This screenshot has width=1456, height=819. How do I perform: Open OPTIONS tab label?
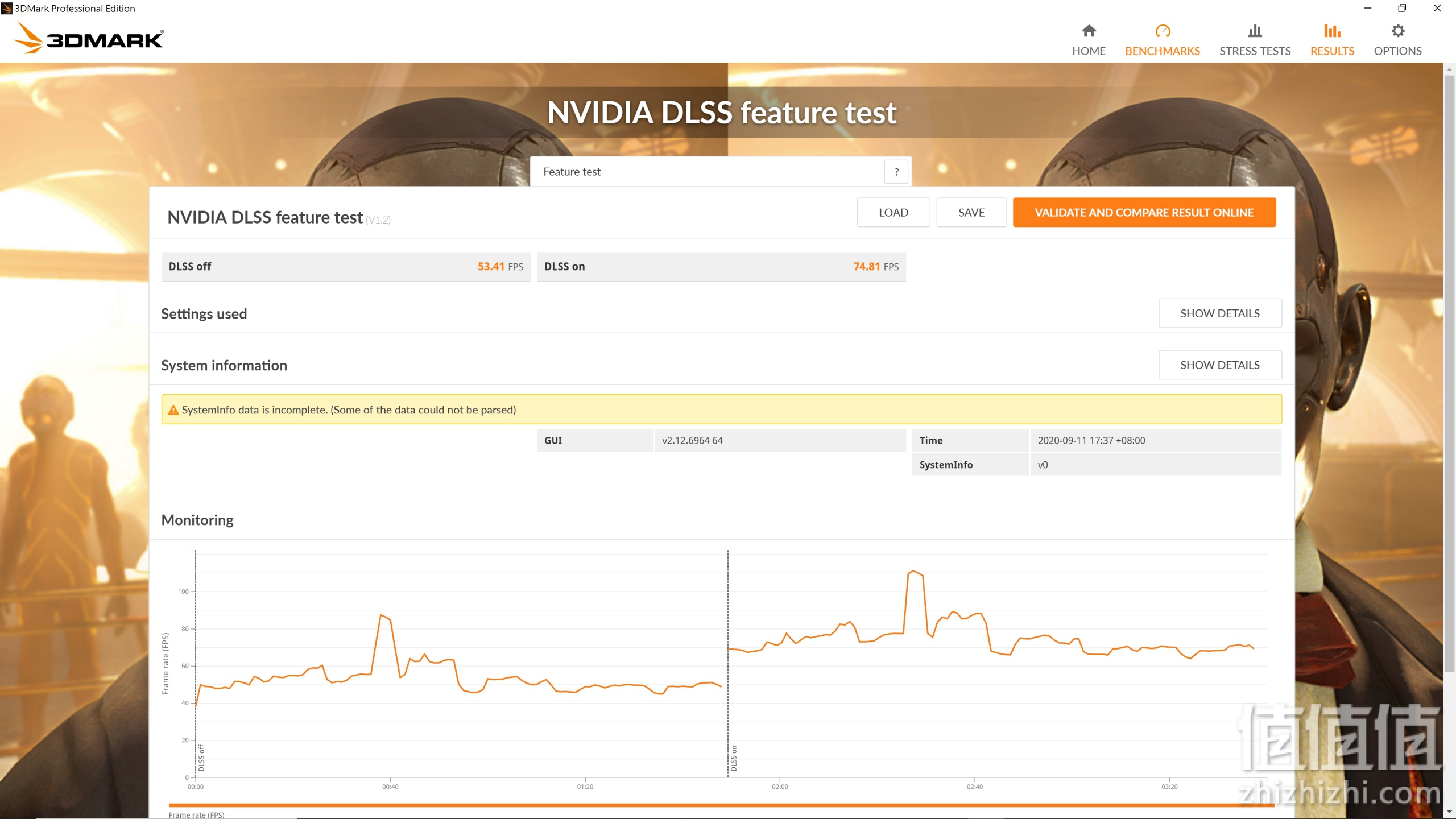tap(1397, 51)
